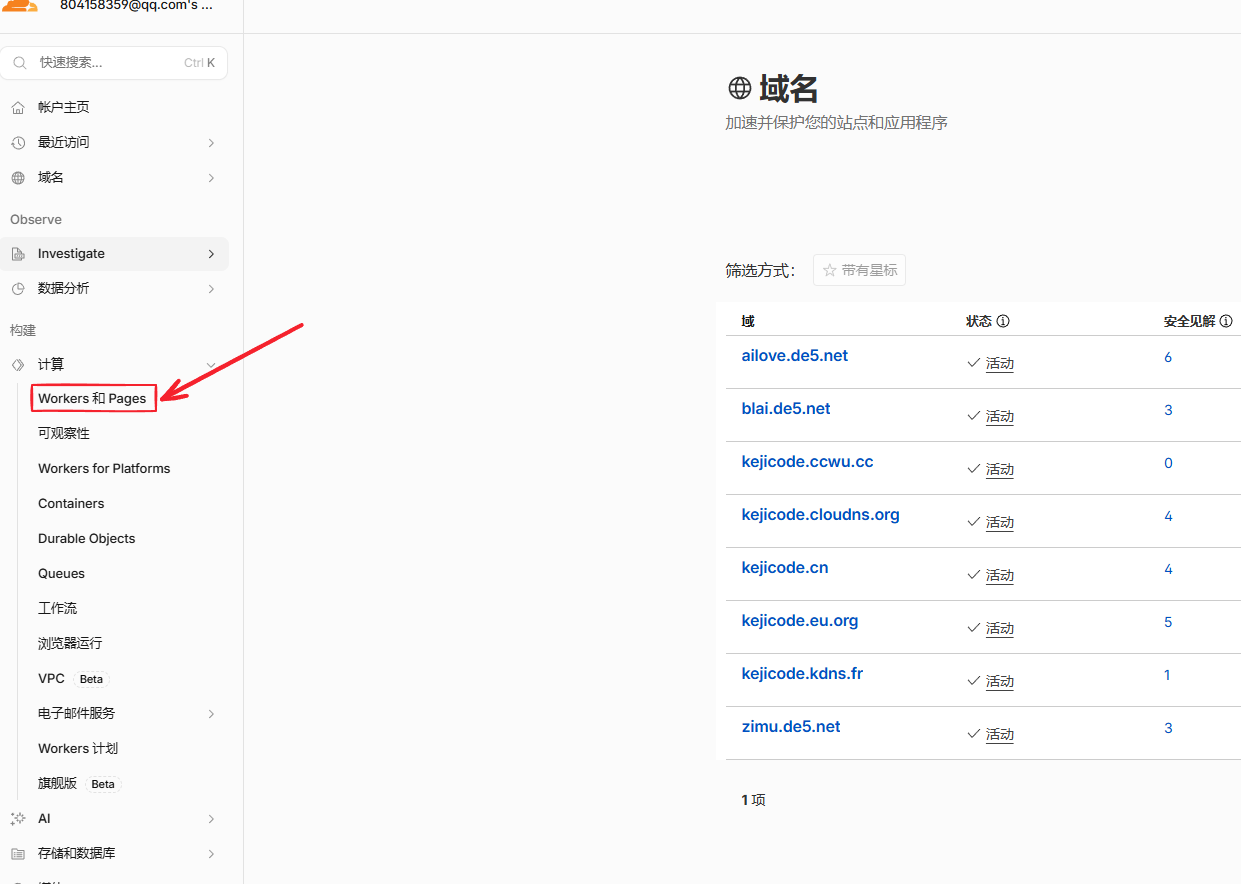This screenshot has width=1241, height=884.
Task: Click security insights count 5 for kejicode.eu.org
Action: coord(1168,622)
